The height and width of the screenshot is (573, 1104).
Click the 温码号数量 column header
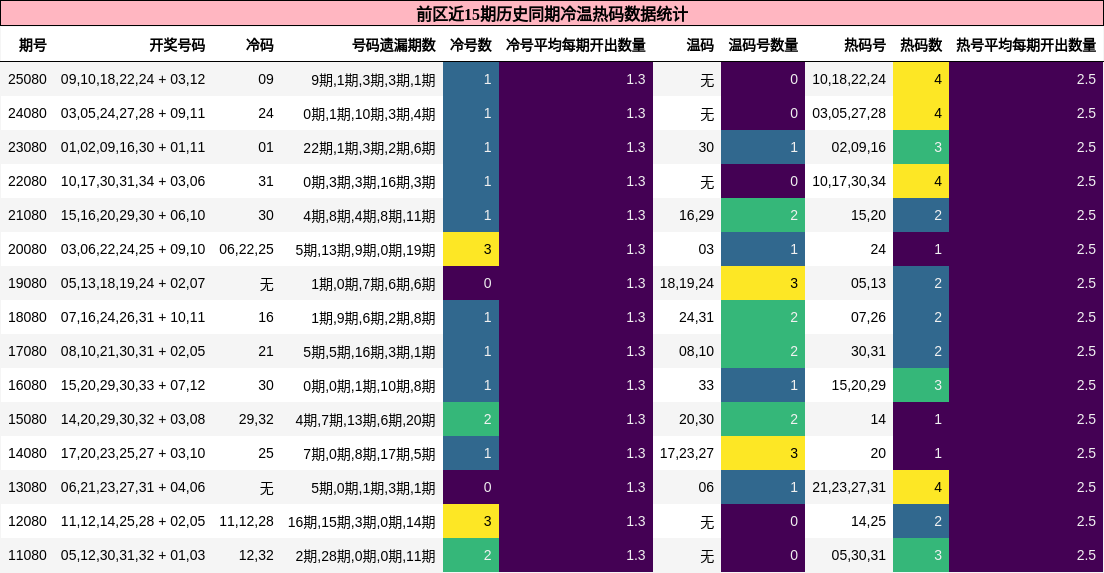coord(763,45)
